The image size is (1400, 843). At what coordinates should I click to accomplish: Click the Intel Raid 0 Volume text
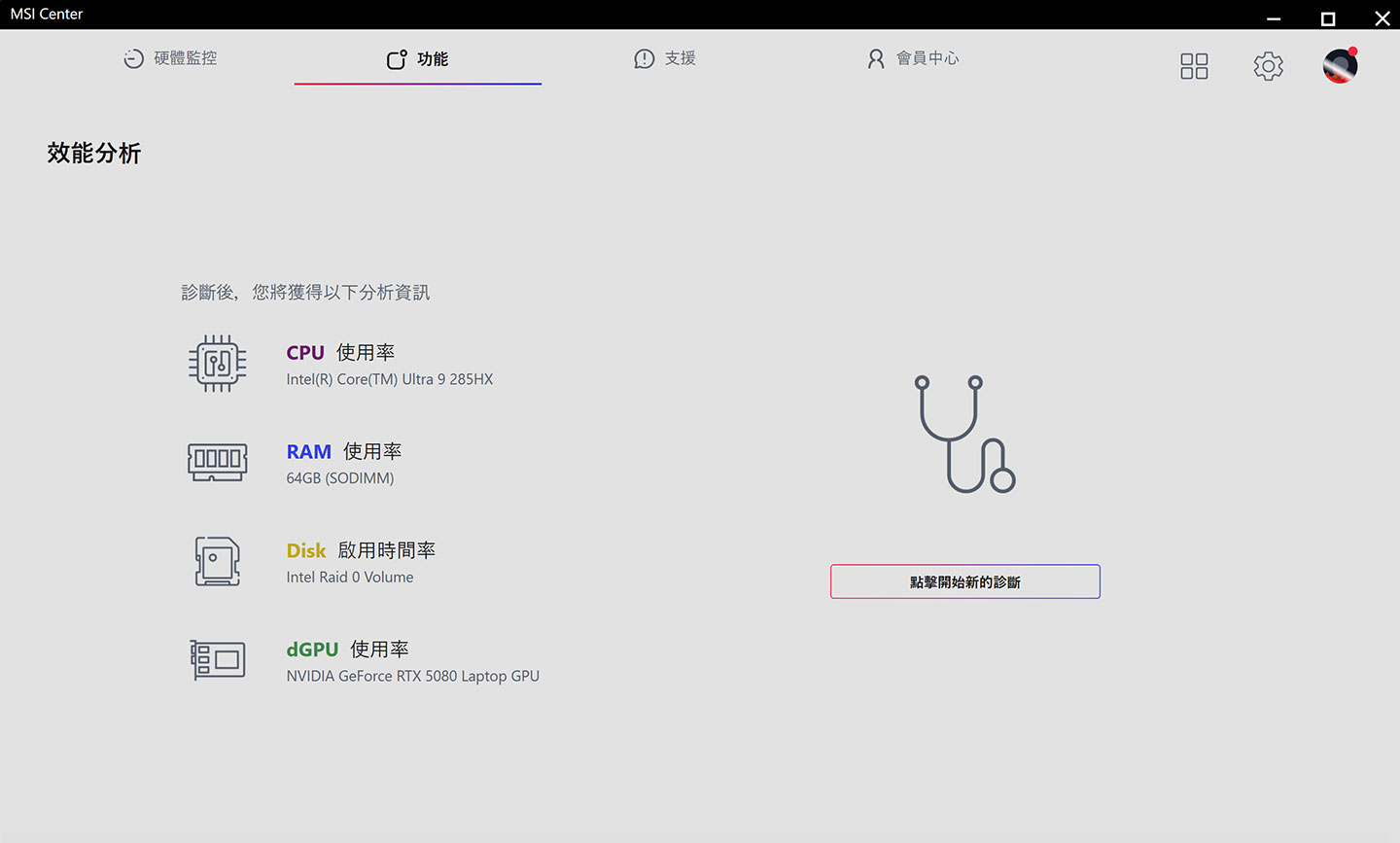tap(350, 578)
